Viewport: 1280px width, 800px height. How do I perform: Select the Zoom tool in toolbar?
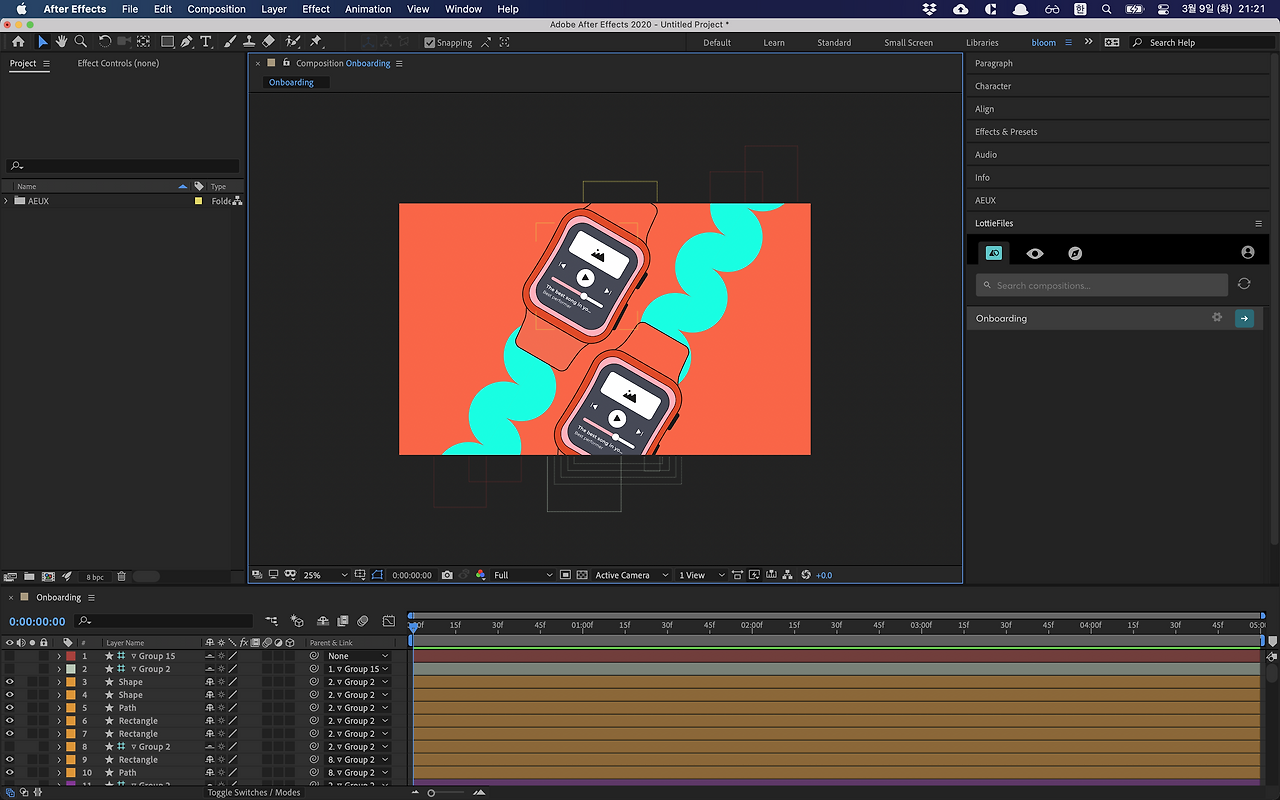pyautogui.click(x=80, y=42)
